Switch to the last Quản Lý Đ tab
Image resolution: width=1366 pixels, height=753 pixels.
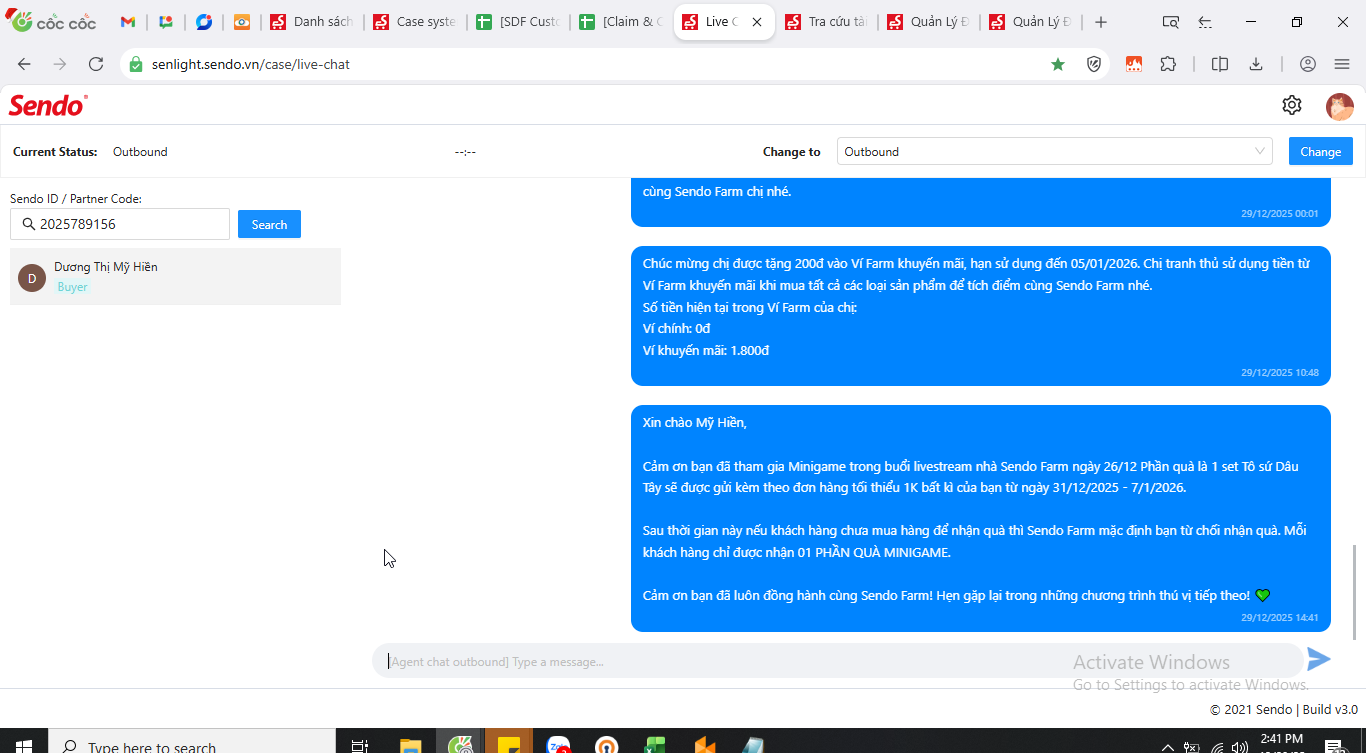pyautogui.click(x=1032, y=22)
